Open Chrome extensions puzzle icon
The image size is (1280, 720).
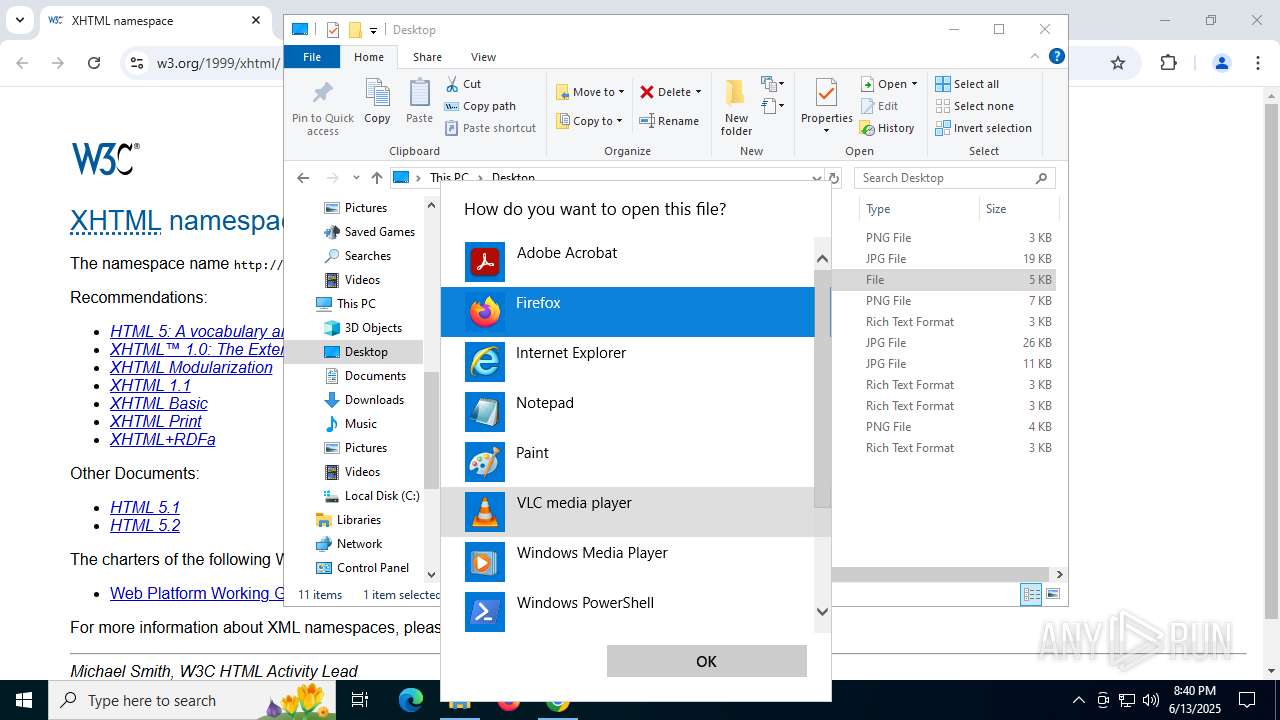pos(1168,63)
